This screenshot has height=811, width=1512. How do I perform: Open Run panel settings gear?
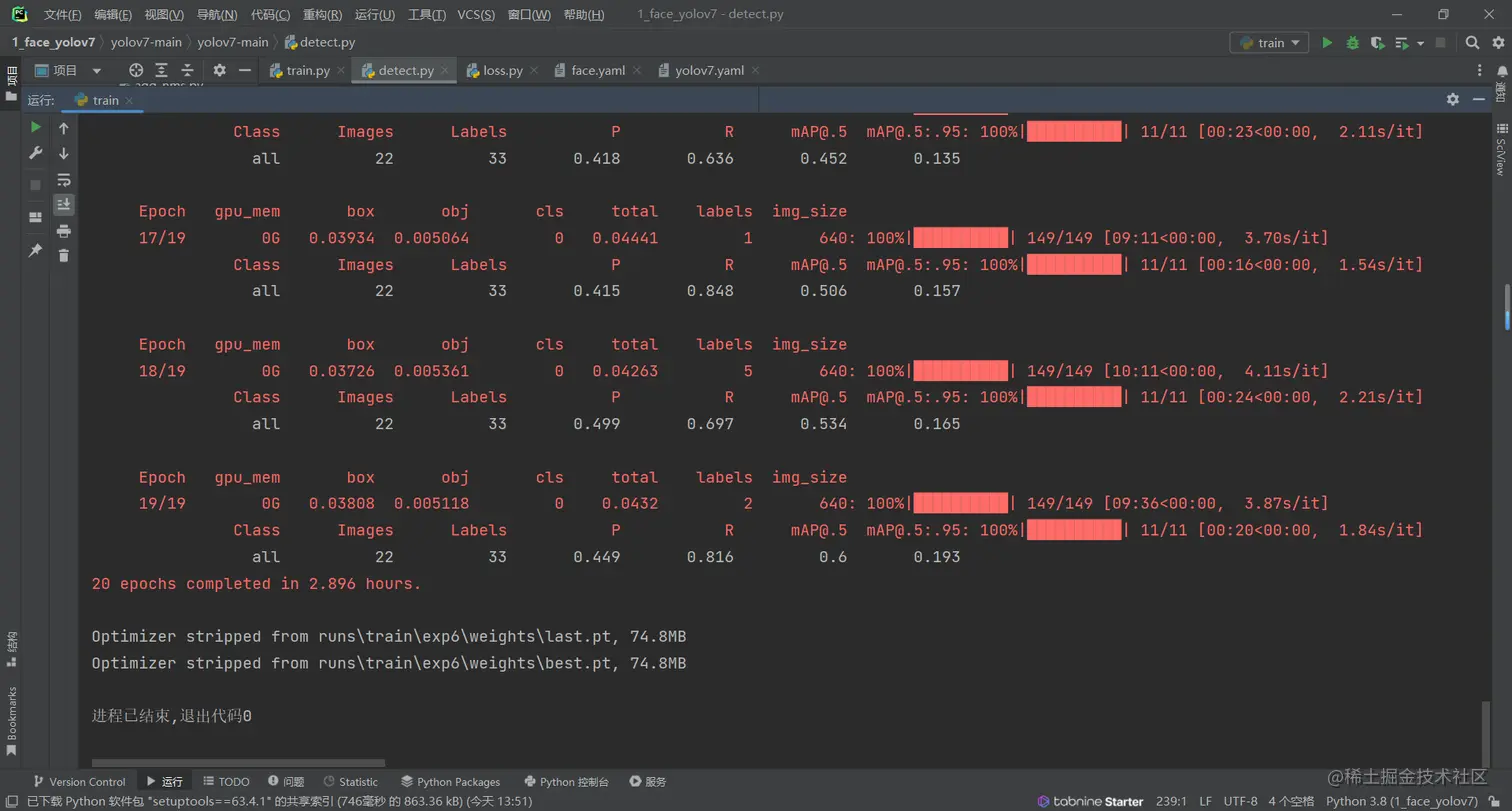(x=1453, y=99)
